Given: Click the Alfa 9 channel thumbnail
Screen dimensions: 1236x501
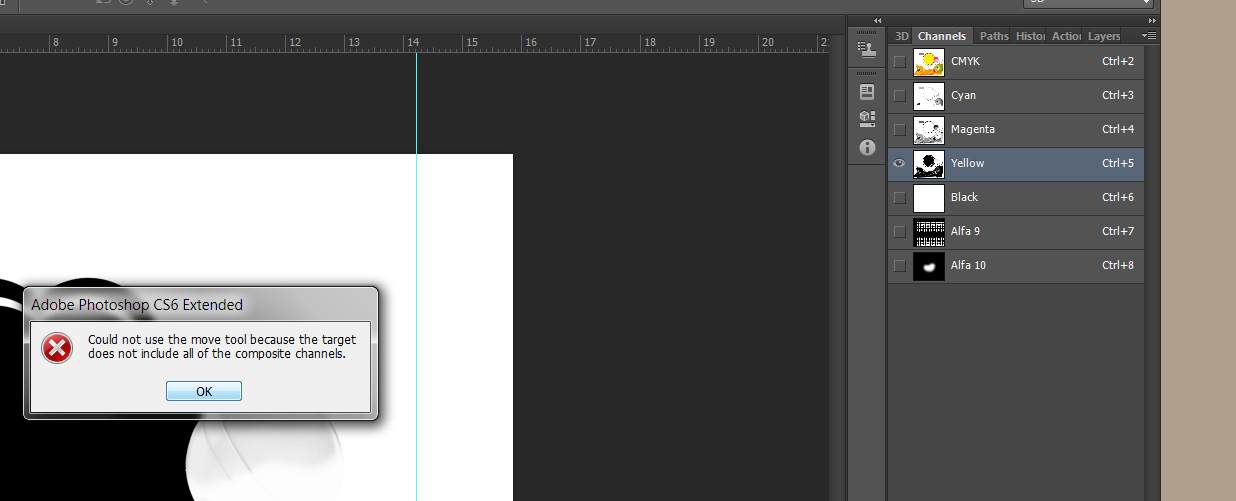Looking at the screenshot, I should (929, 232).
